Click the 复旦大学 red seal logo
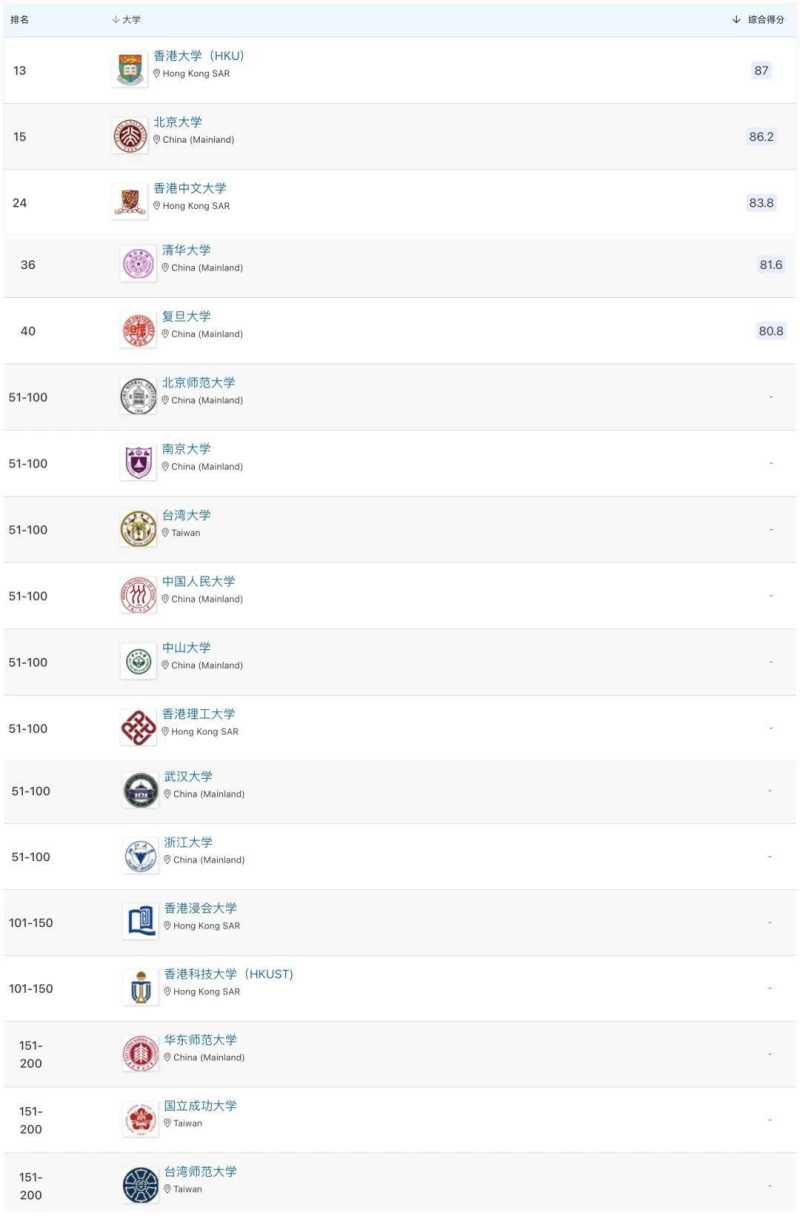The image size is (800, 1216). (x=138, y=330)
